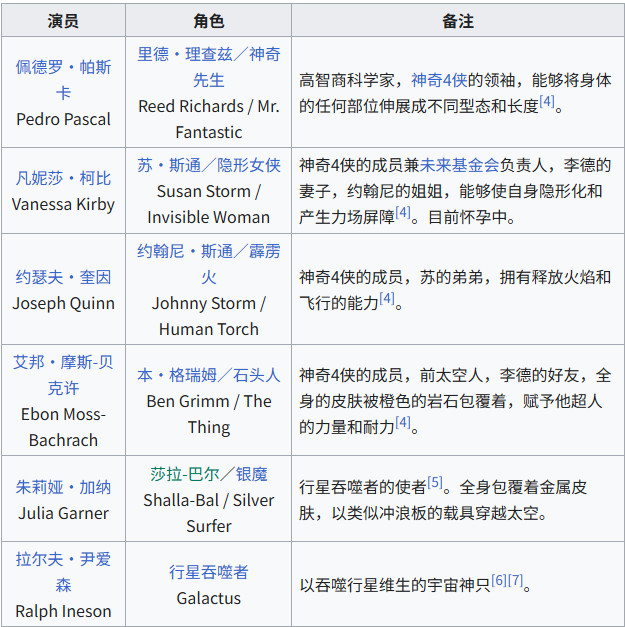Open the 苏·斯通／隐形女侠 character link

pos(209,165)
